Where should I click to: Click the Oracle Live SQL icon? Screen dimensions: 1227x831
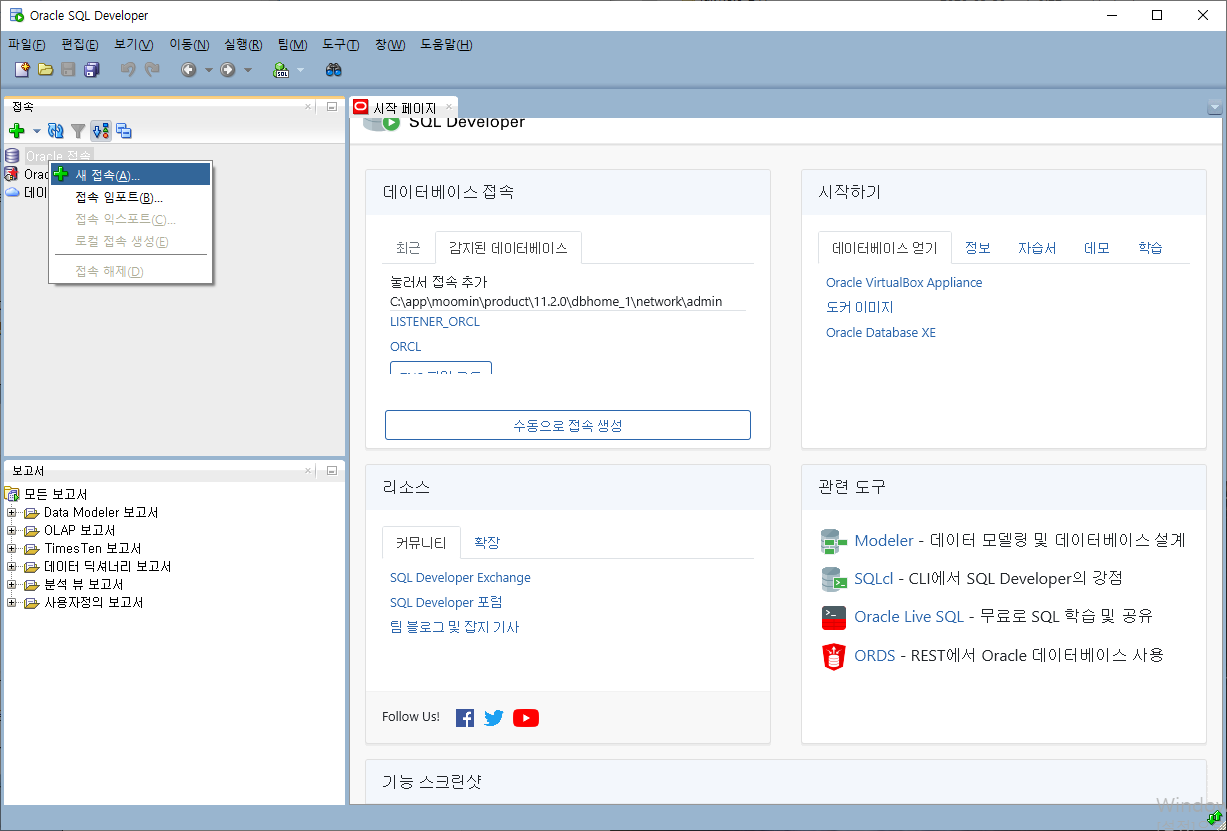(833, 617)
